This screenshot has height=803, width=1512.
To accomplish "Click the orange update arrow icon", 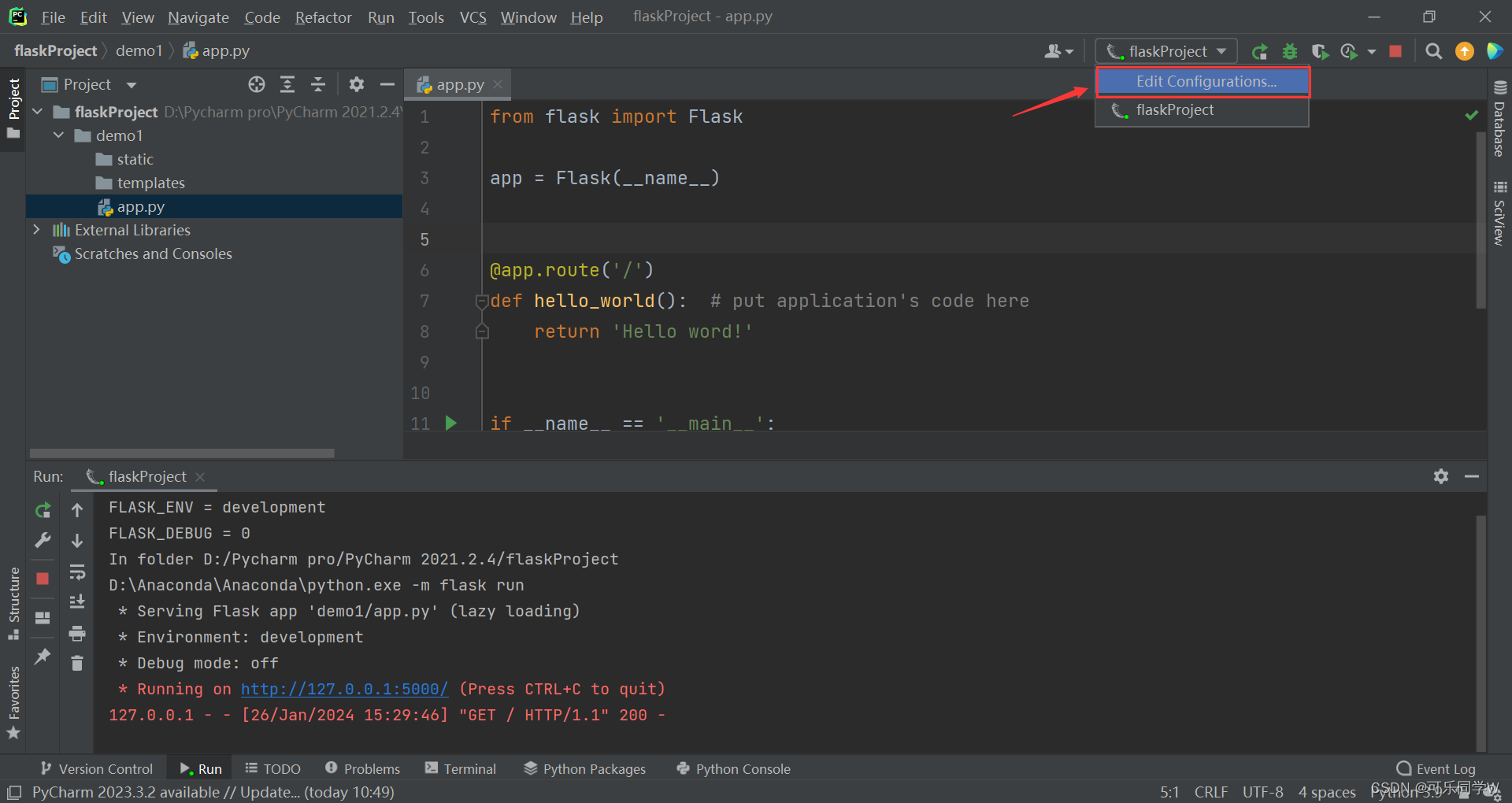I will click(1465, 51).
